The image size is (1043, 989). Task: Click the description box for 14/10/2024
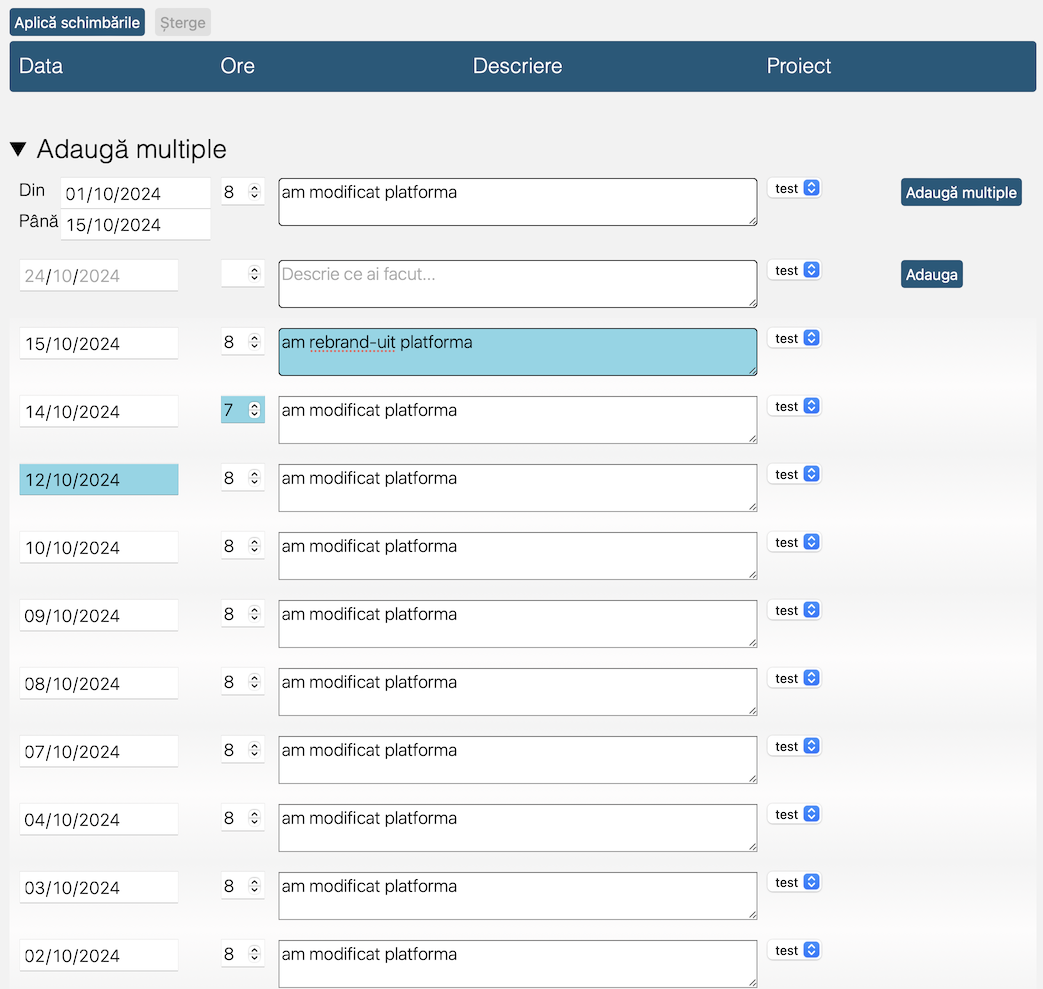tap(518, 420)
